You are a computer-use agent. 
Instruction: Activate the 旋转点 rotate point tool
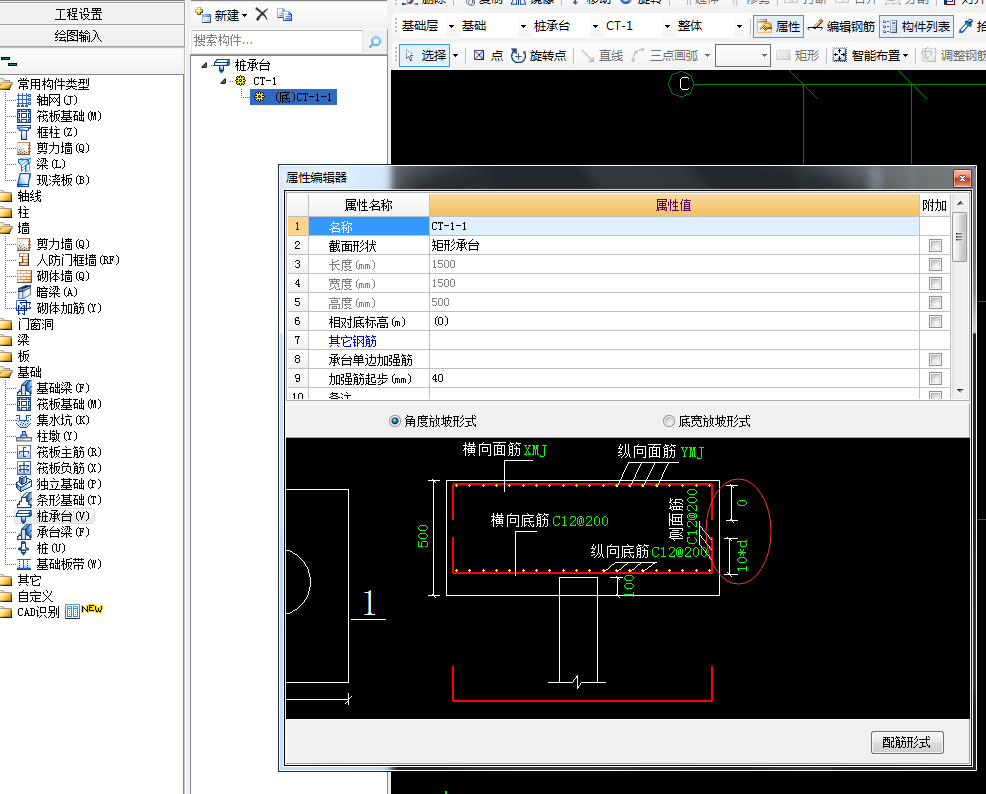[x=538, y=56]
